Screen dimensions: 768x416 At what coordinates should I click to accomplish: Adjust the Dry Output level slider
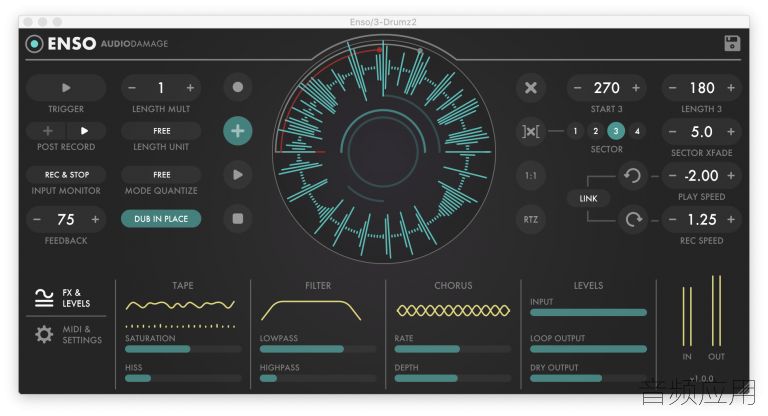click(x=588, y=378)
